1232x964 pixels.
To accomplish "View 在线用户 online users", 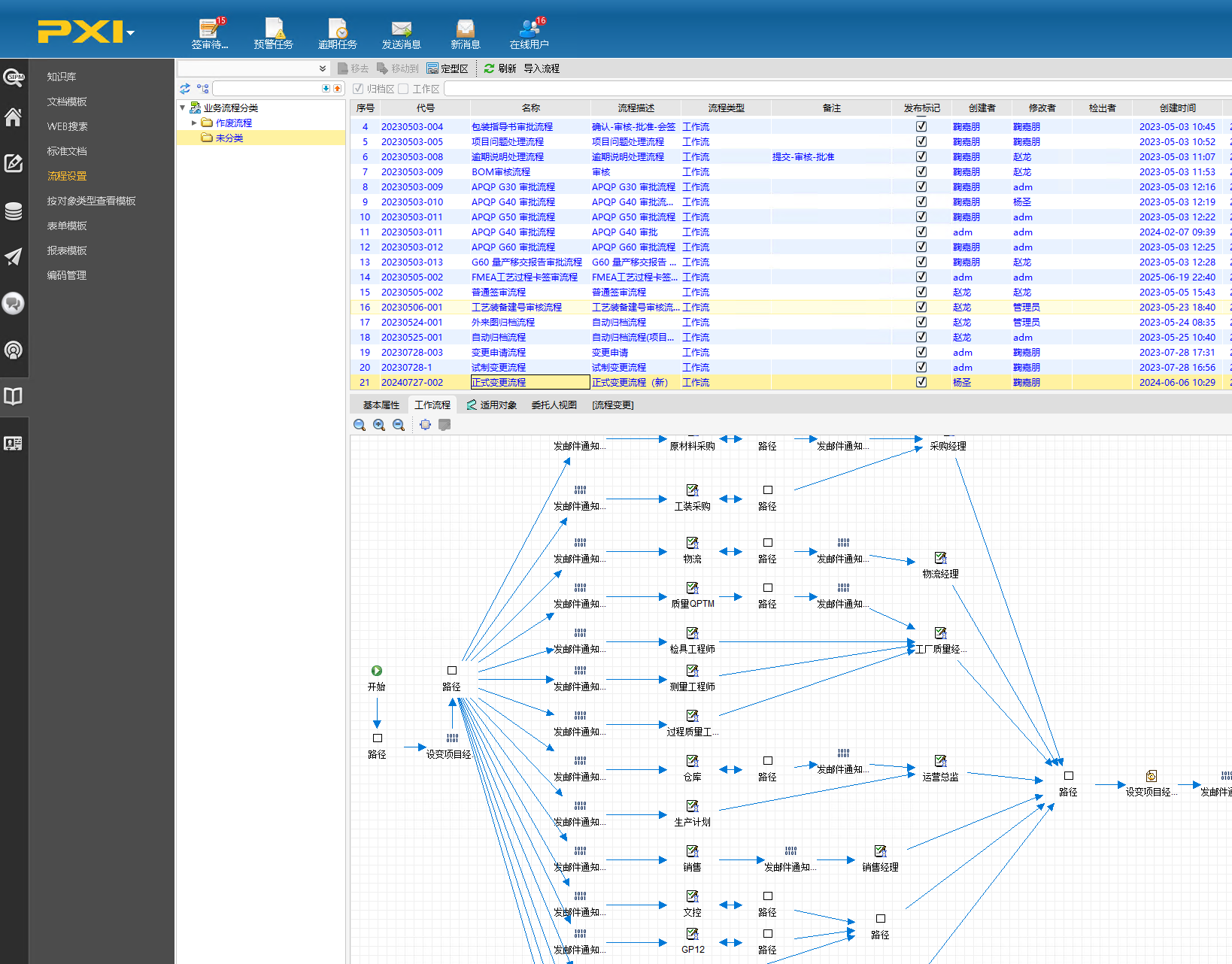I will pyautogui.click(x=529, y=34).
